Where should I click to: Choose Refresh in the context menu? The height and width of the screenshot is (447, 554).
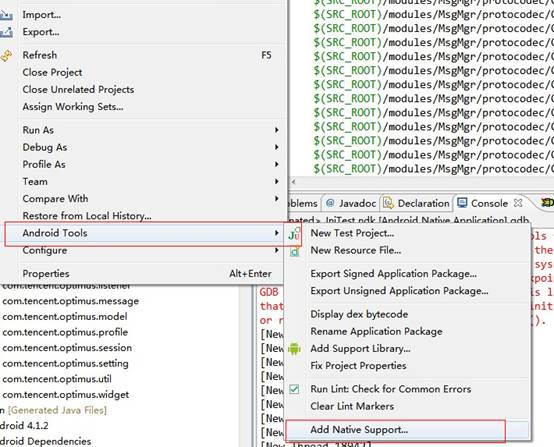(143, 55)
